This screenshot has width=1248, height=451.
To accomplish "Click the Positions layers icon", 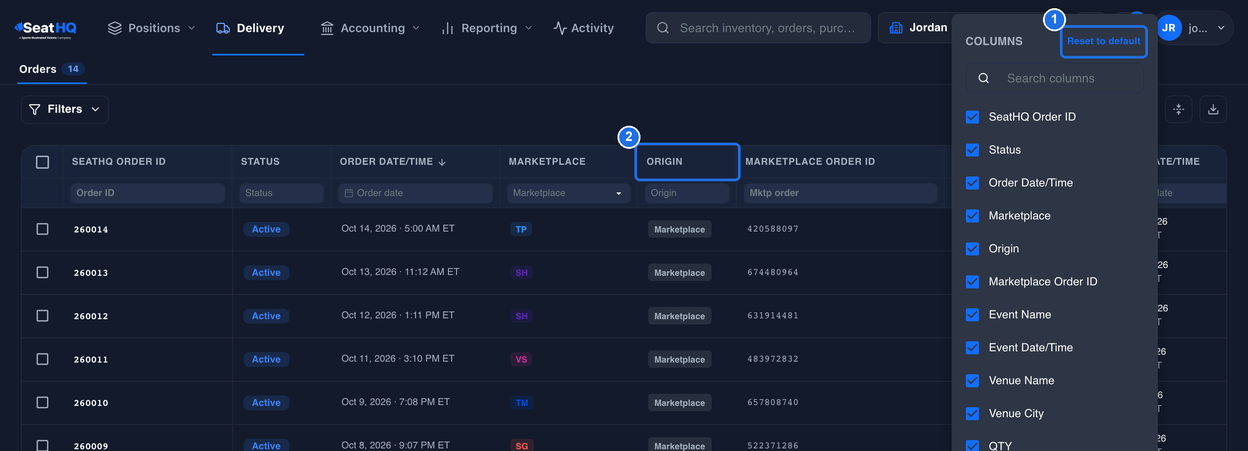I will click(115, 28).
